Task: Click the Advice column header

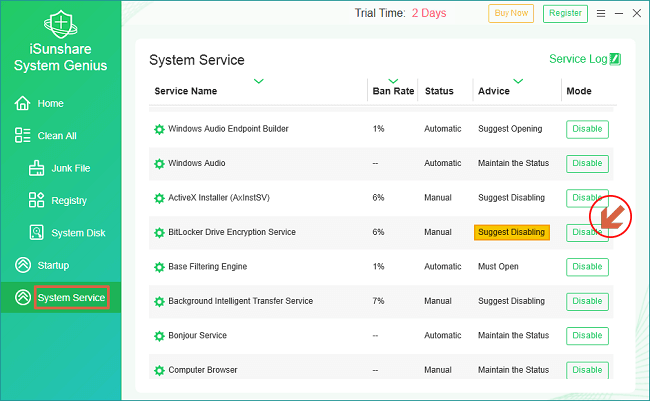Action: [x=494, y=91]
